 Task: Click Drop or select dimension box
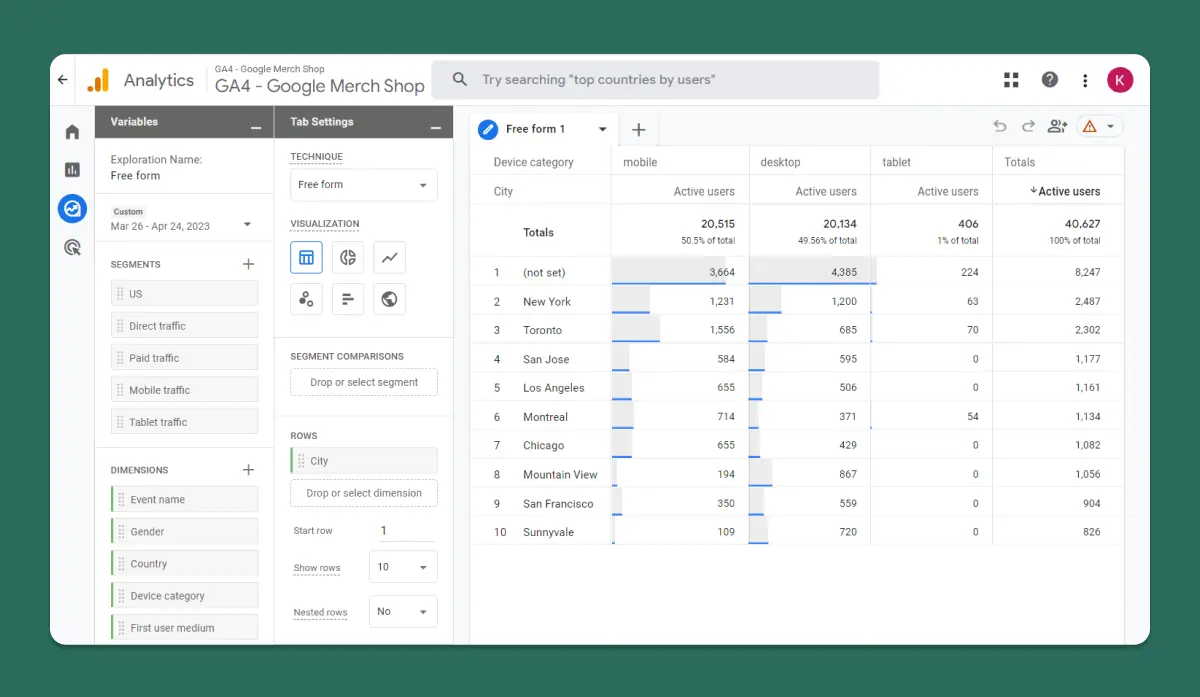[364, 493]
